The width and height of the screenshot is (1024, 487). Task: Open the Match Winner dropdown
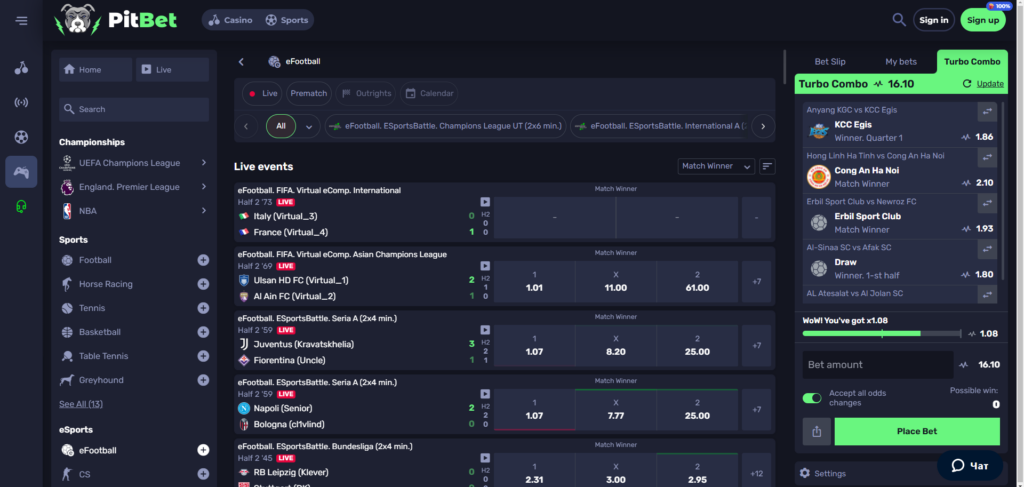tap(715, 166)
